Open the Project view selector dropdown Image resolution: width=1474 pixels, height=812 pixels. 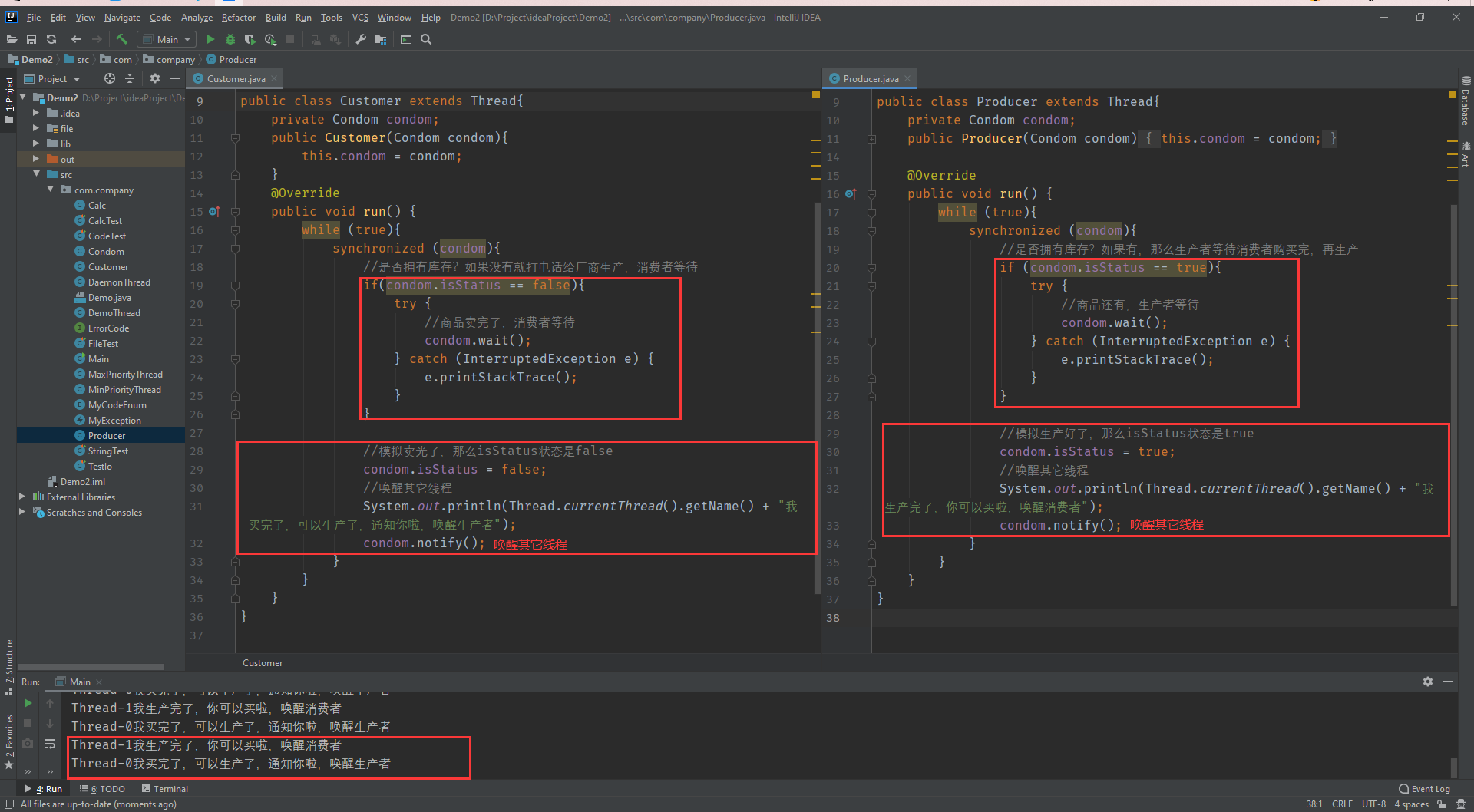click(x=52, y=78)
